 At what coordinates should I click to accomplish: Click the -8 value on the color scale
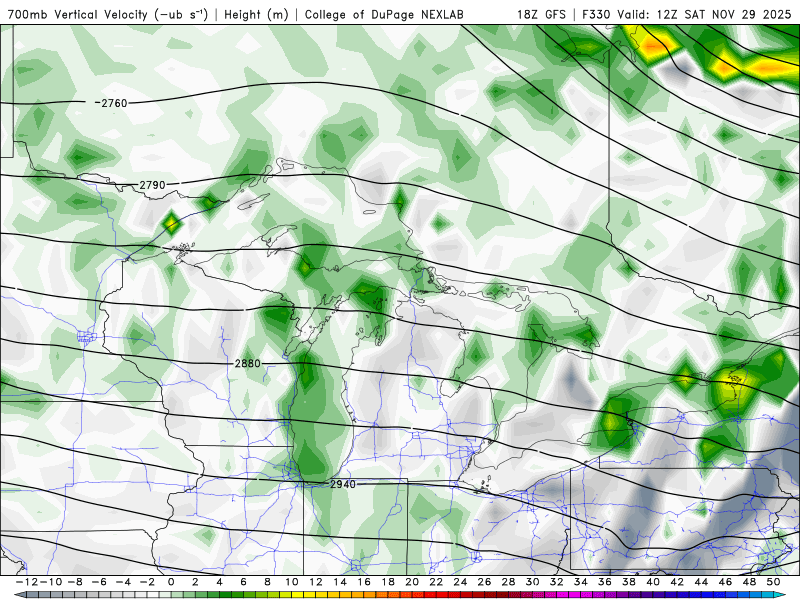point(74,582)
